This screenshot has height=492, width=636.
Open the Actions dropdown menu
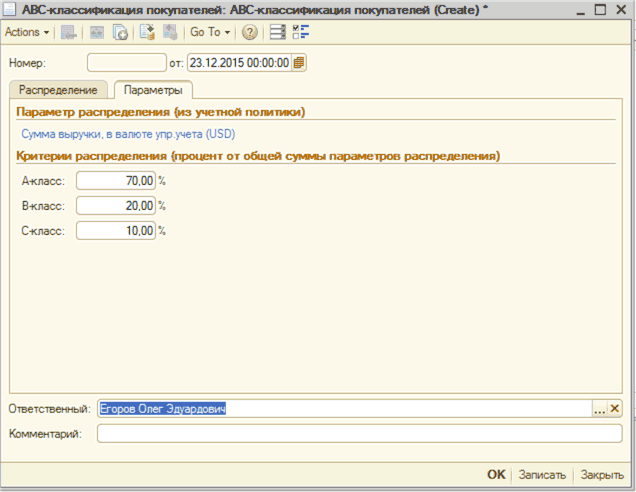click(x=26, y=32)
